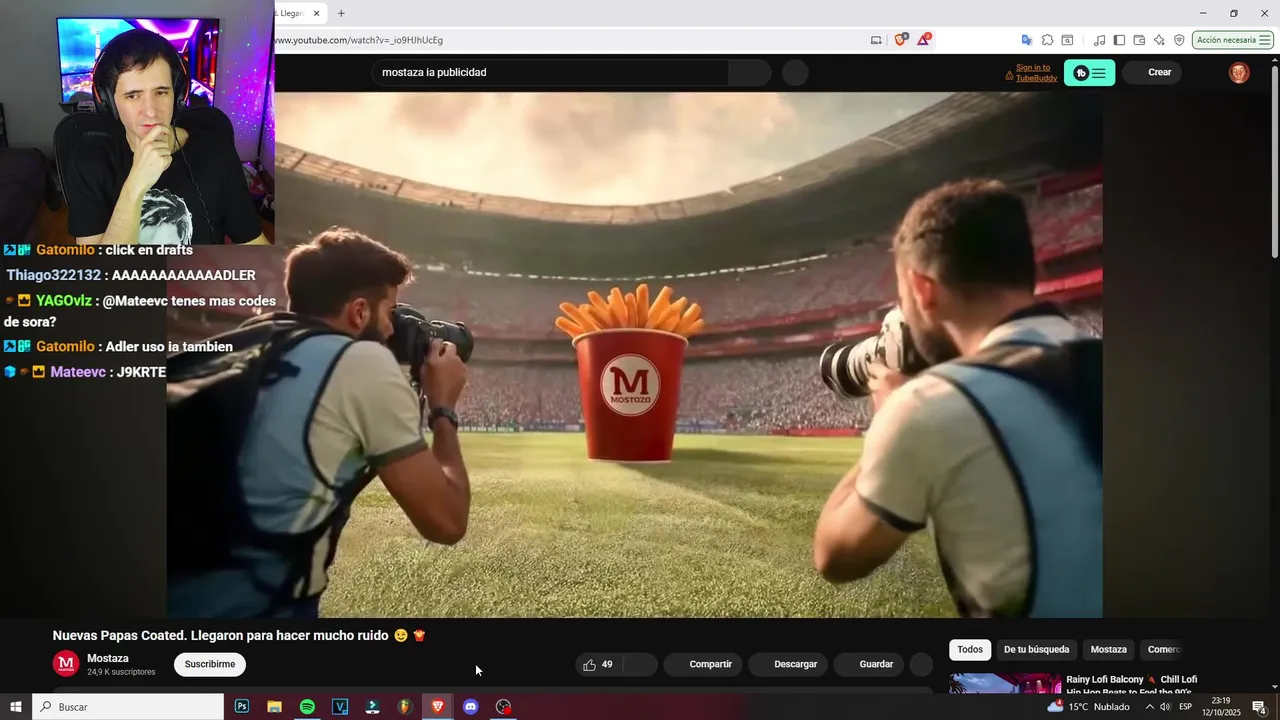Click the video player showing fries cup

(634, 355)
